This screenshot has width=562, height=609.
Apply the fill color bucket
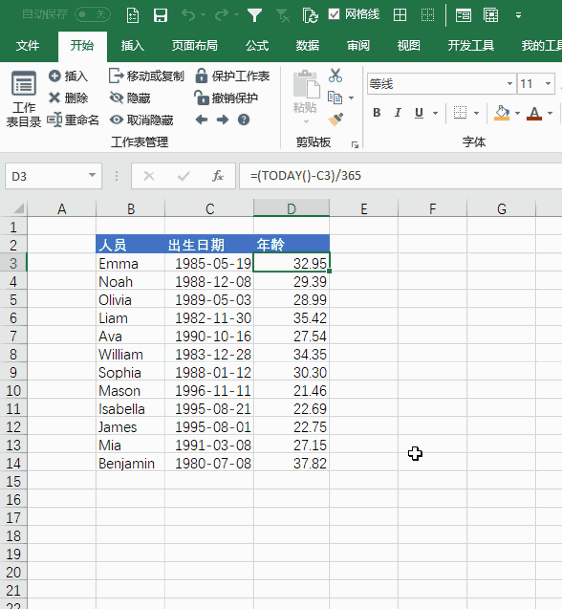point(502,113)
